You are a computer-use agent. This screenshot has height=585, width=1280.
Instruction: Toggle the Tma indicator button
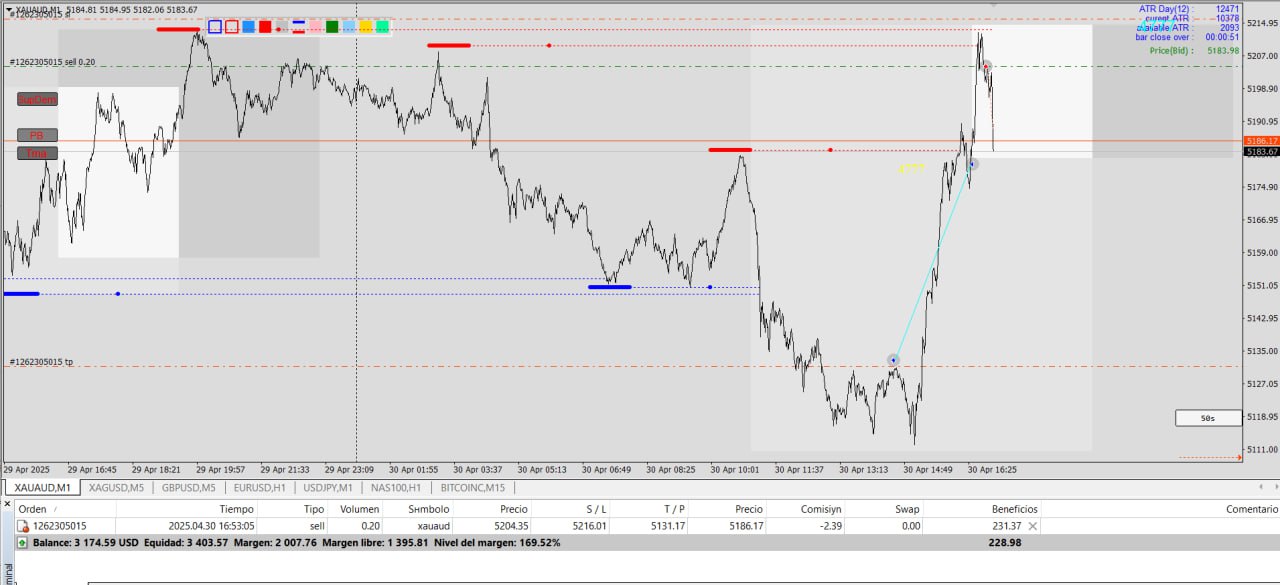(37, 153)
